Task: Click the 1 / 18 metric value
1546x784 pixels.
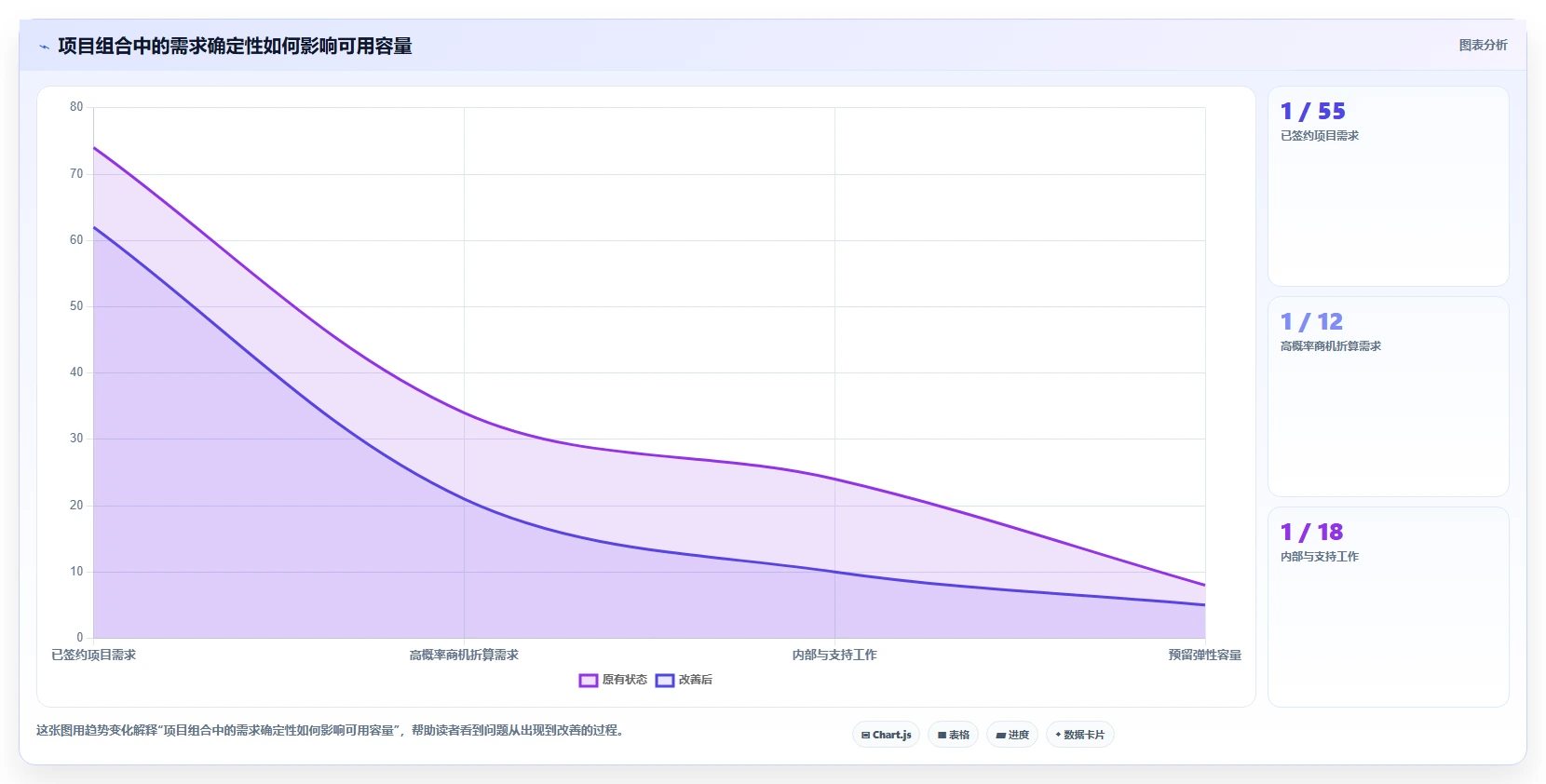Action: (x=1311, y=533)
